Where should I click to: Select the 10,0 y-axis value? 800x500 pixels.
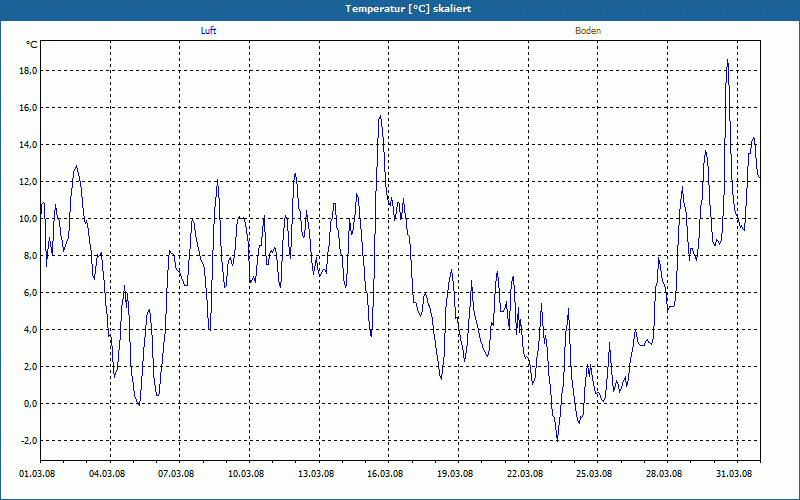coord(29,219)
